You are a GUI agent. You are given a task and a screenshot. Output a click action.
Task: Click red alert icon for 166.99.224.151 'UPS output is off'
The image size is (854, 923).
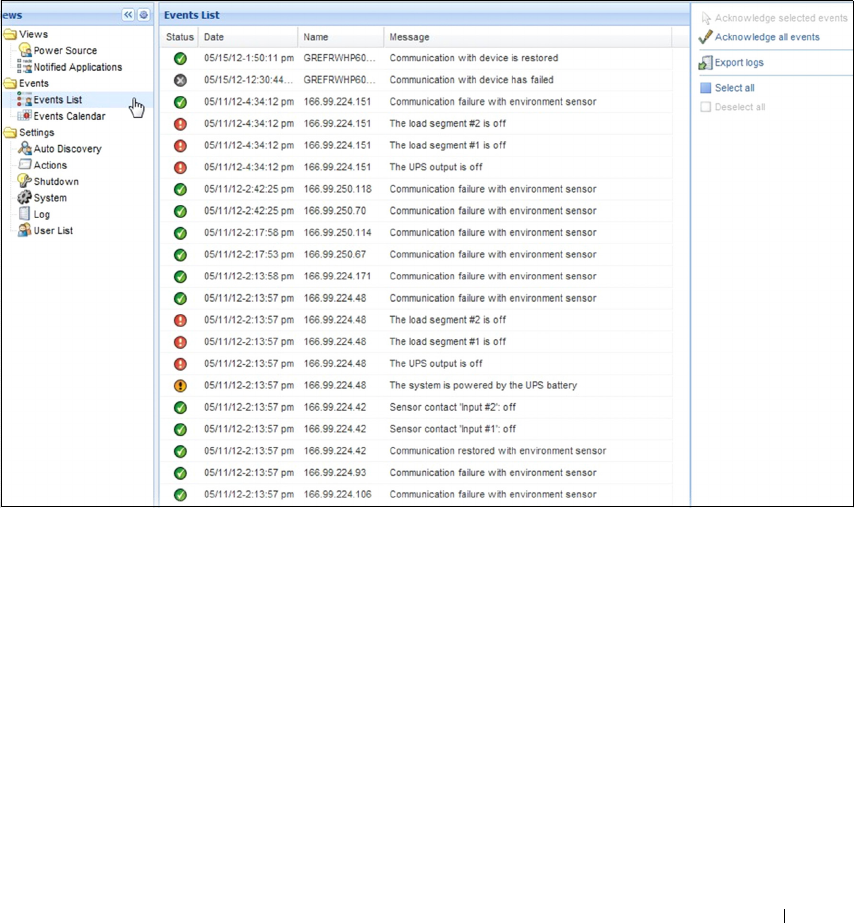(x=181, y=167)
